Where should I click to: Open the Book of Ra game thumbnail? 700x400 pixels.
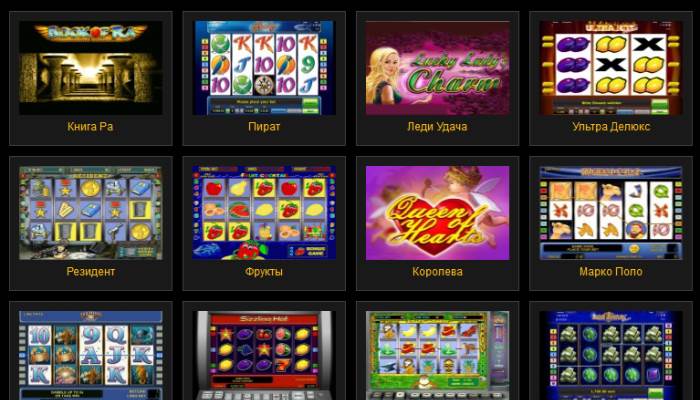[x=91, y=68]
